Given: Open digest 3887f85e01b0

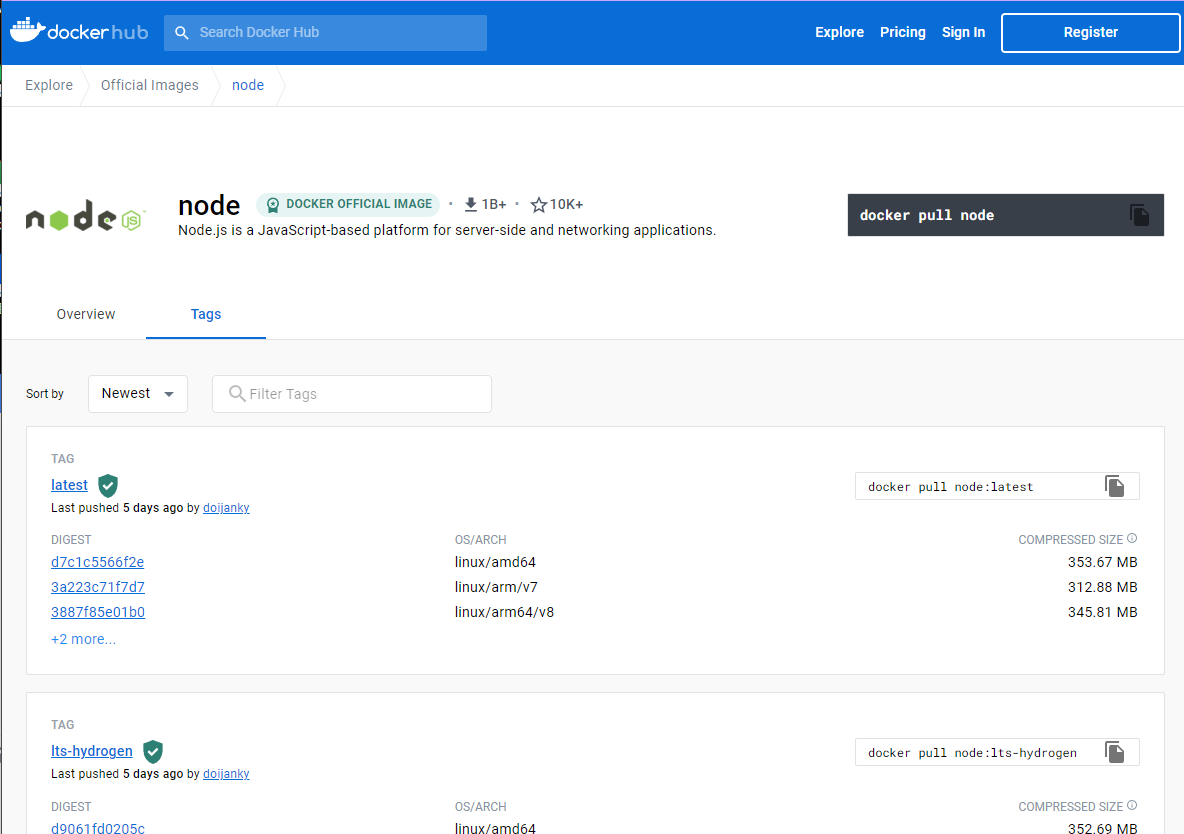Looking at the screenshot, I should (97, 612).
